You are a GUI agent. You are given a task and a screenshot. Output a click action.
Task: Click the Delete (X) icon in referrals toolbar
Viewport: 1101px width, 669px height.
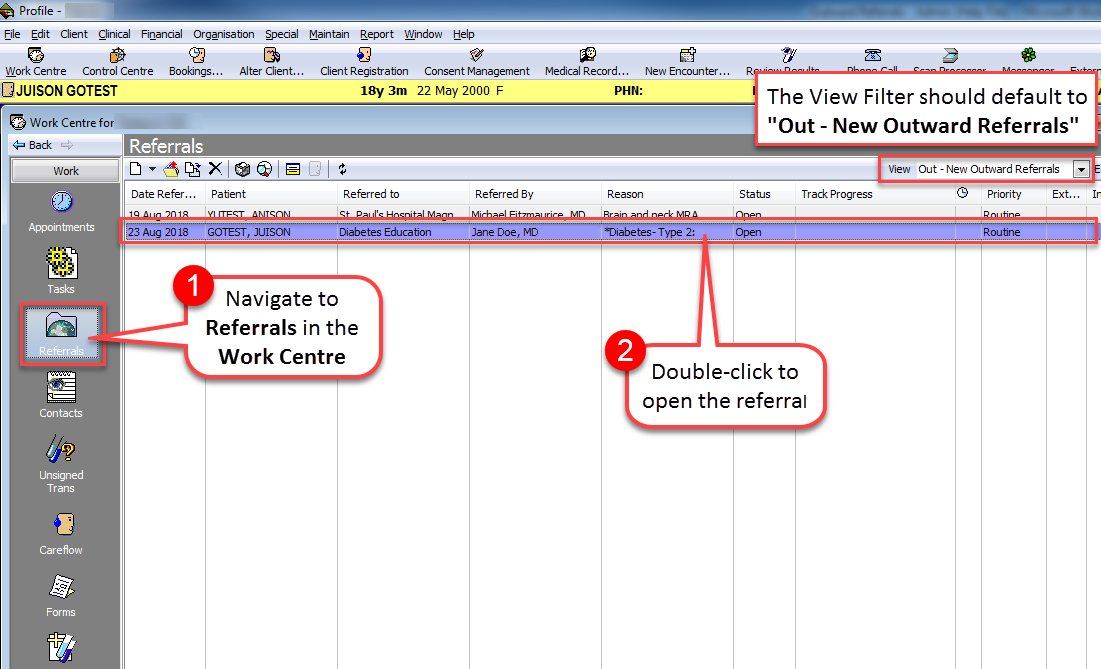(x=214, y=169)
